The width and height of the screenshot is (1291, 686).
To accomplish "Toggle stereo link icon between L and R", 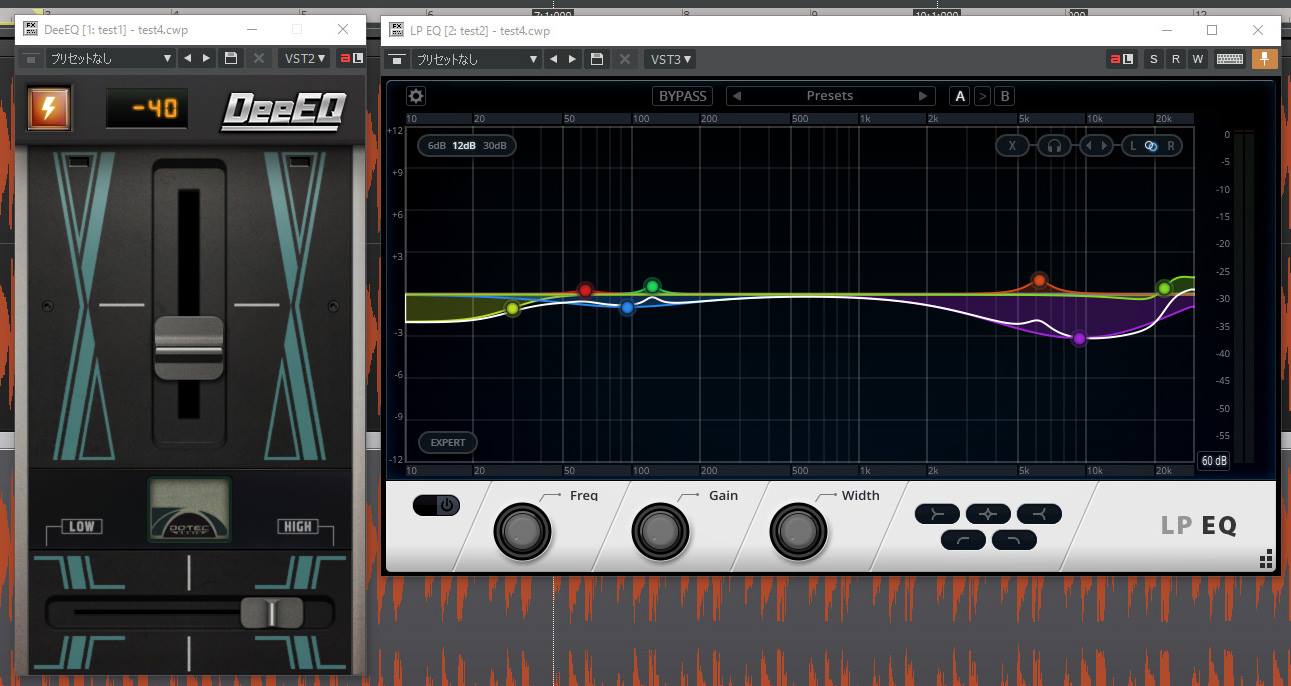I will [x=1151, y=146].
